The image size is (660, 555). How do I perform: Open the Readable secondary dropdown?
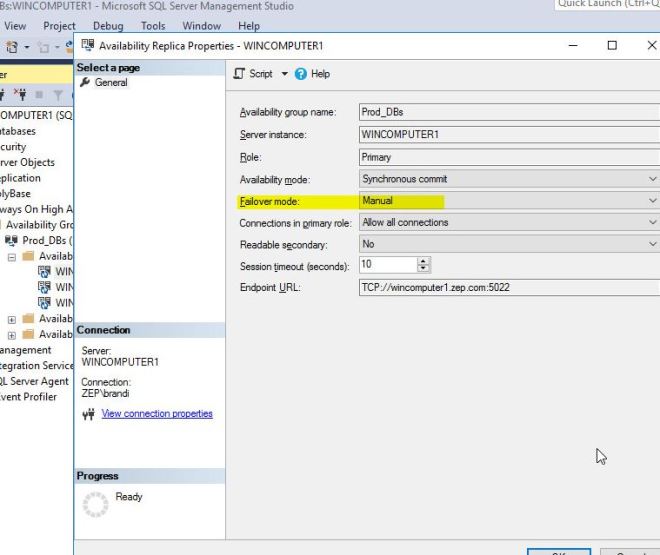click(652, 244)
